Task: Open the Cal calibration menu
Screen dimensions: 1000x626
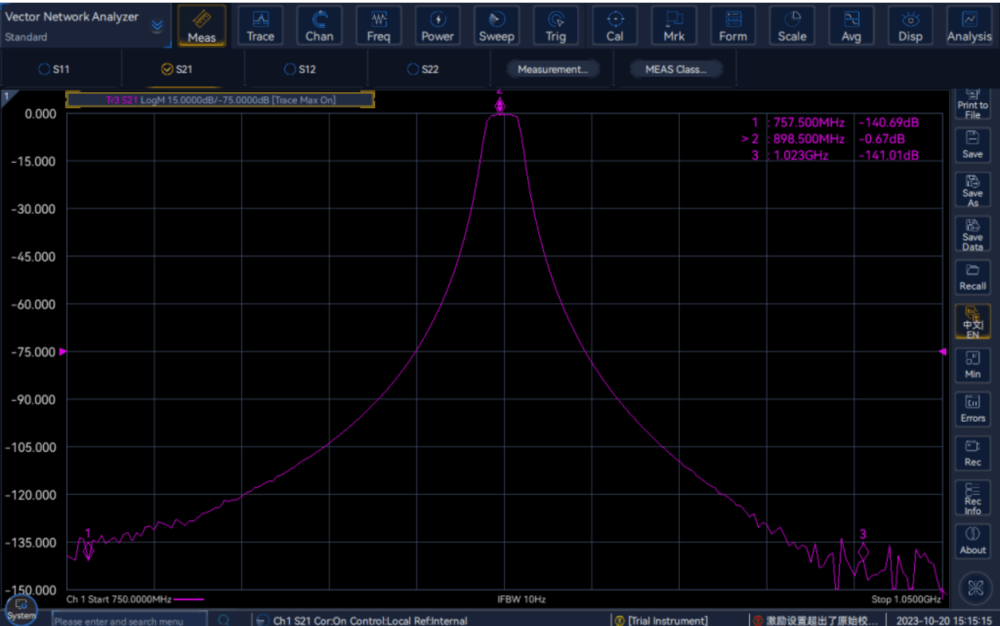Action: 615,26
